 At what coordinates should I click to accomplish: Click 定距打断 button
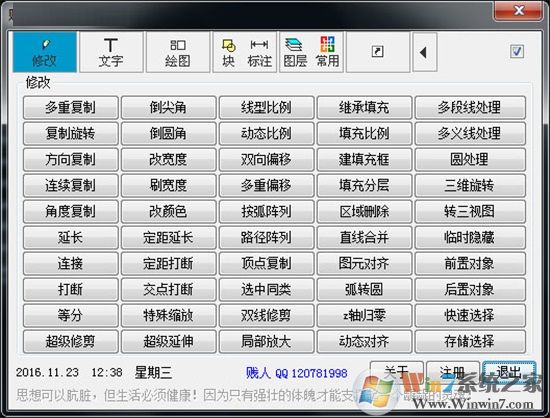coord(168,263)
